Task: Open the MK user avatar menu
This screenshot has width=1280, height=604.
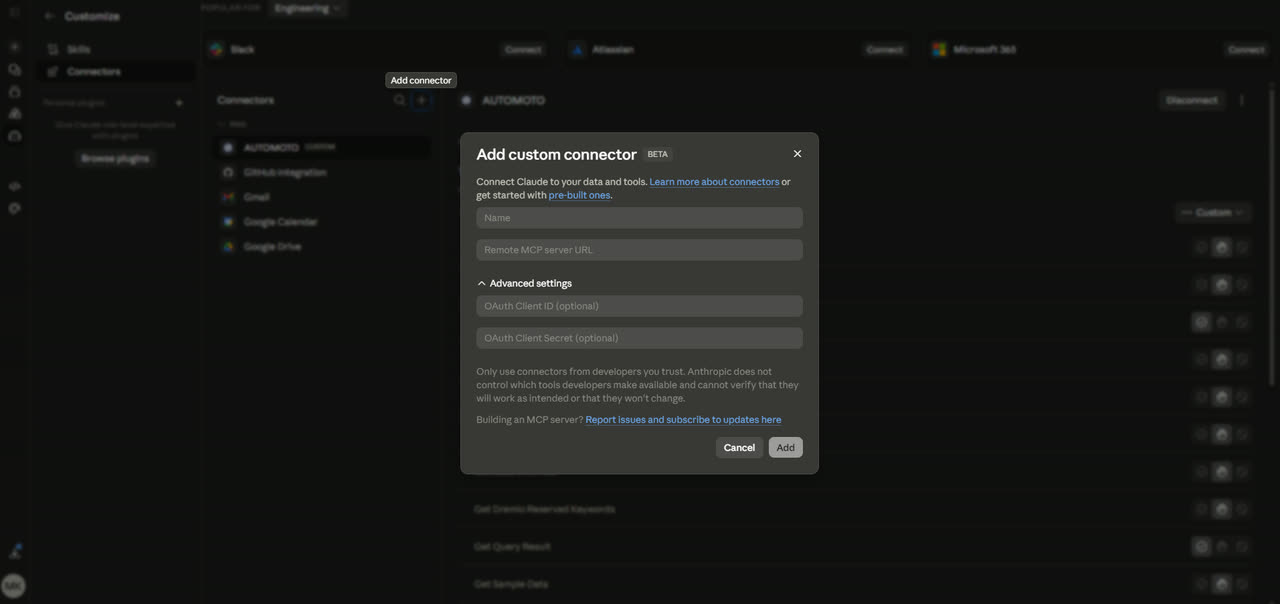Action: point(13,586)
